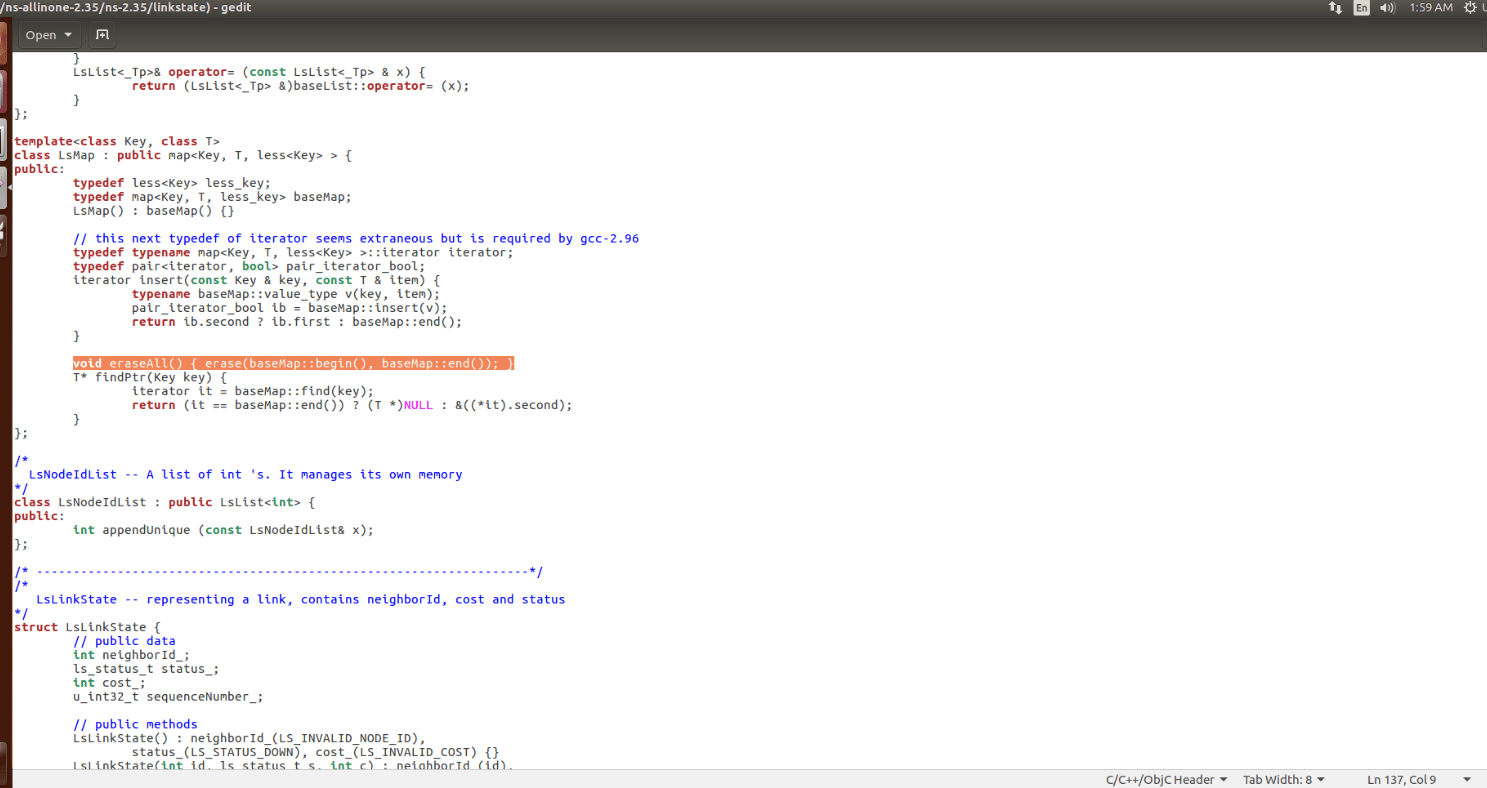This screenshot has height=788, width=1487.
Task: Click the 'pair_iterator_bool ib = baseMap::insert(v);' line
Action: pyautogui.click(x=290, y=308)
